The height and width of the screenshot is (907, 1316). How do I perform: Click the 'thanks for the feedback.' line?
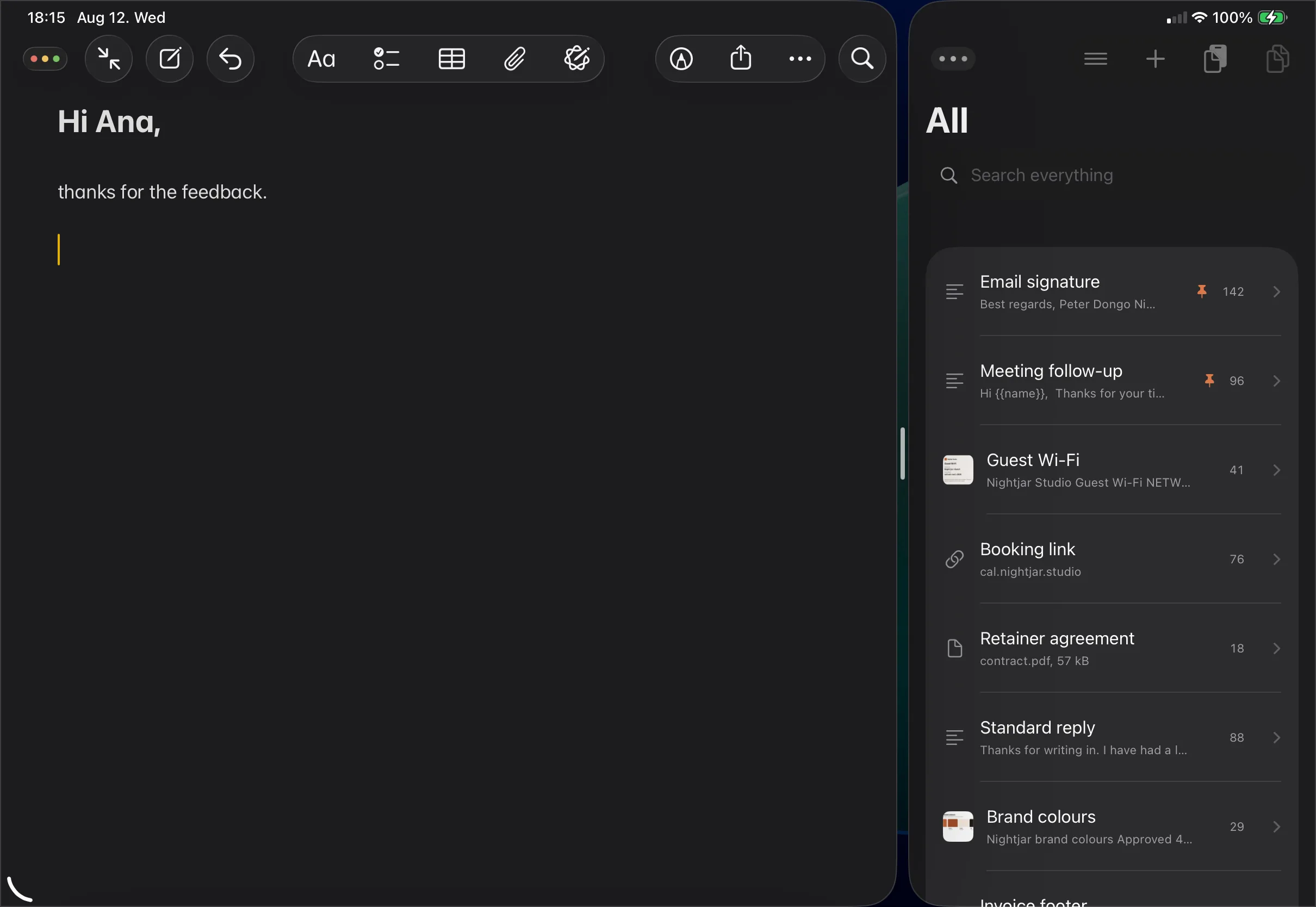[x=163, y=192]
